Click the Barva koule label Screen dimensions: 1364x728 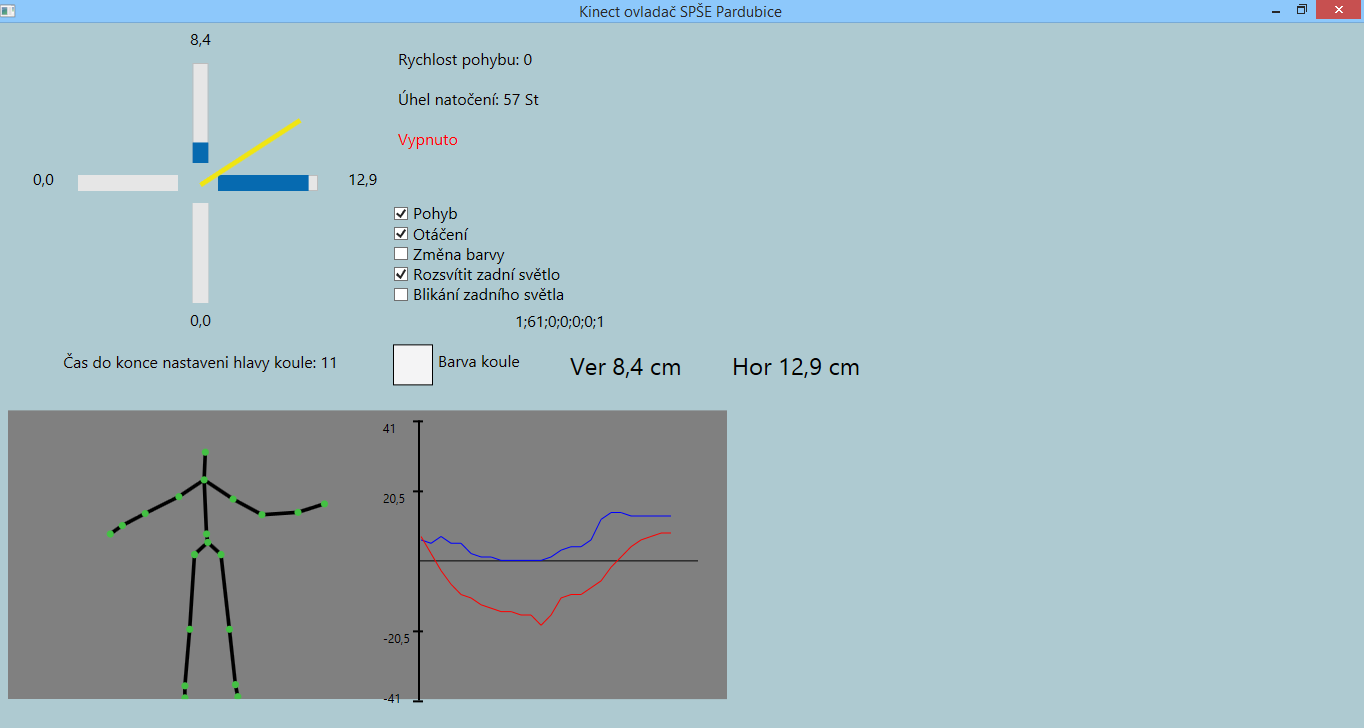point(479,362)
